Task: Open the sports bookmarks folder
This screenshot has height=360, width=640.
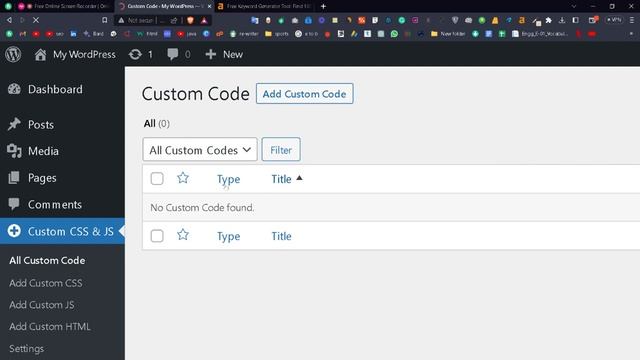Action: click(x=277, y=34)
